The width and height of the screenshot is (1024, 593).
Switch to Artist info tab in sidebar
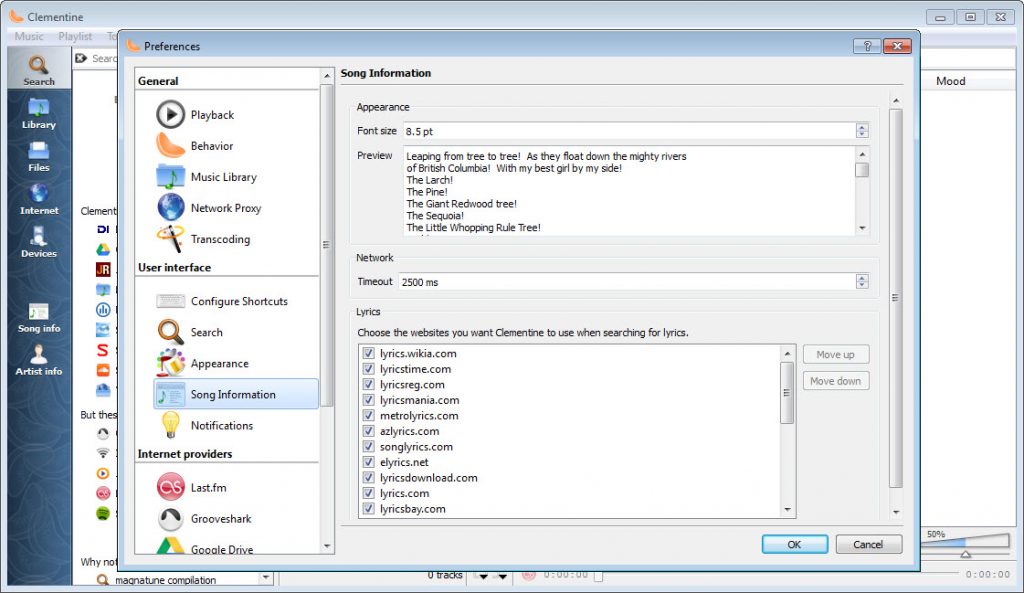coord(39,361)
